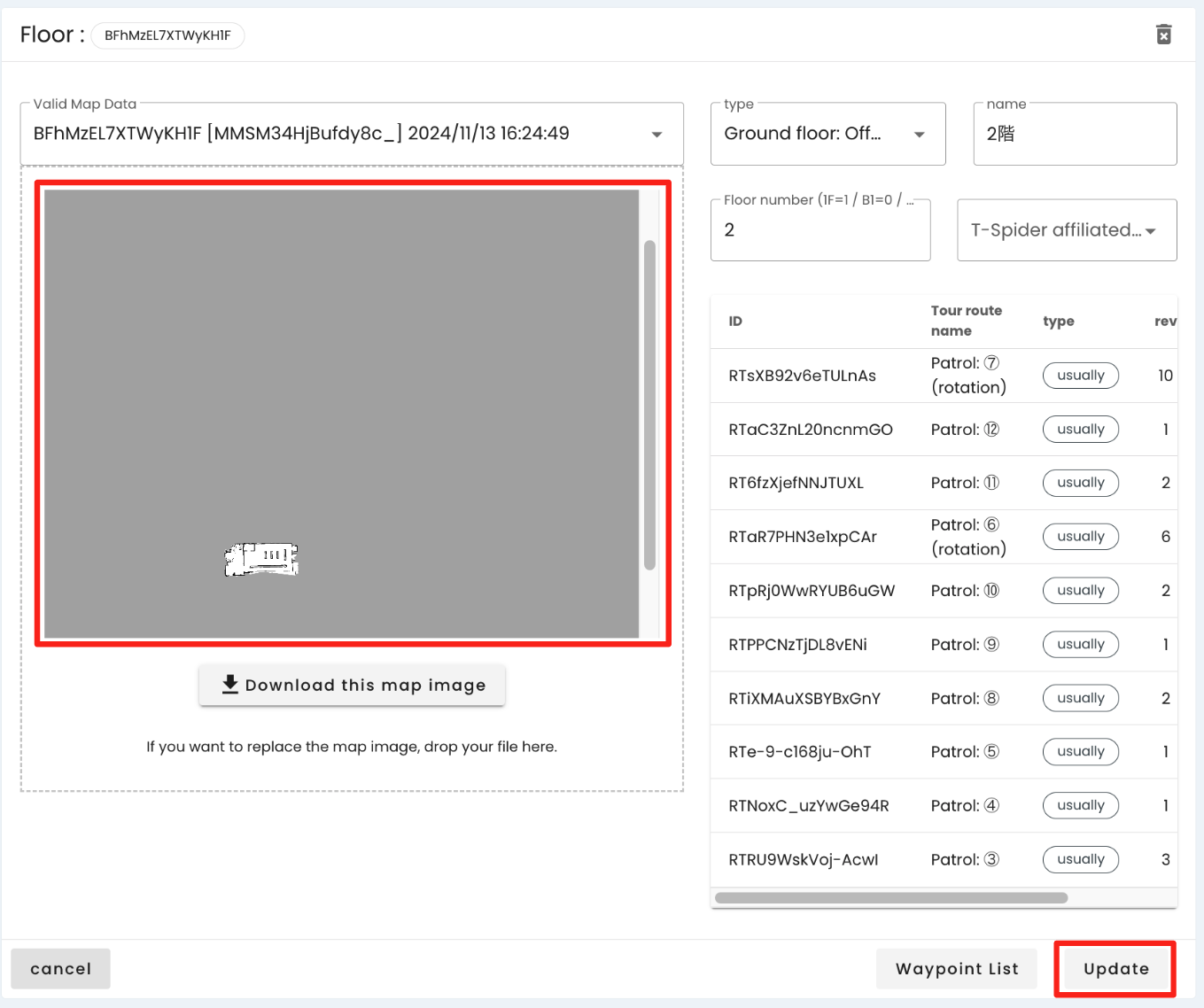Click the map image preview thumbnail
The height and width of the screenshot is (1008, 1204).
(x=341, y=414)
